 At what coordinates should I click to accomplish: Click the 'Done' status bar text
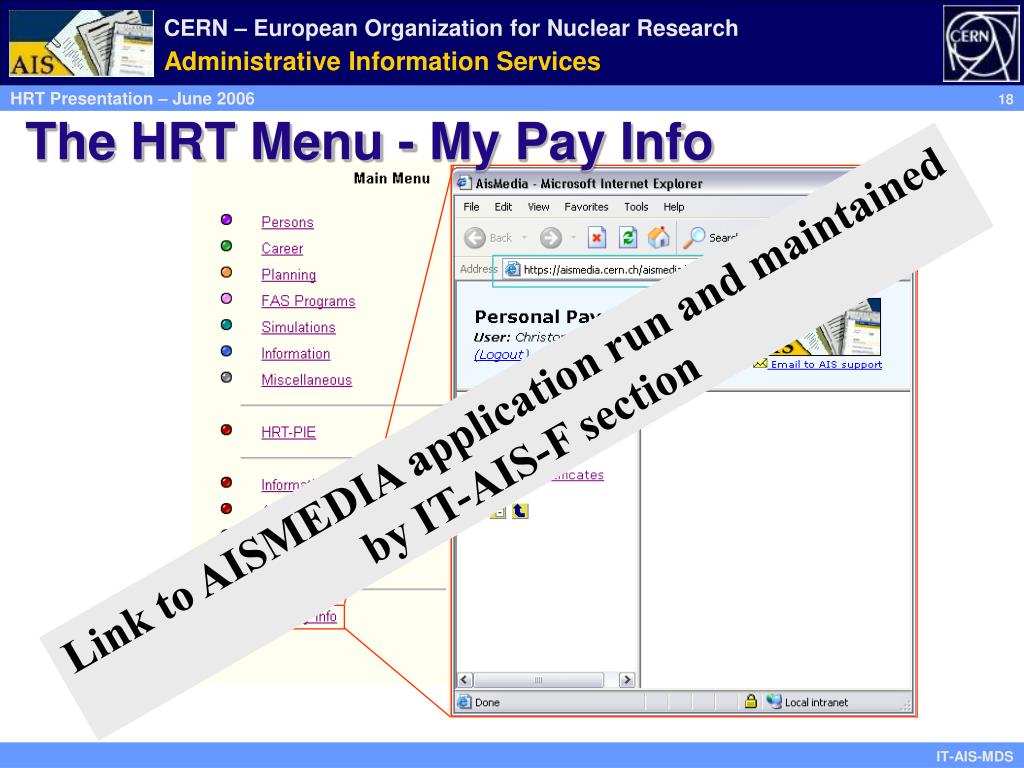(487, 702)
